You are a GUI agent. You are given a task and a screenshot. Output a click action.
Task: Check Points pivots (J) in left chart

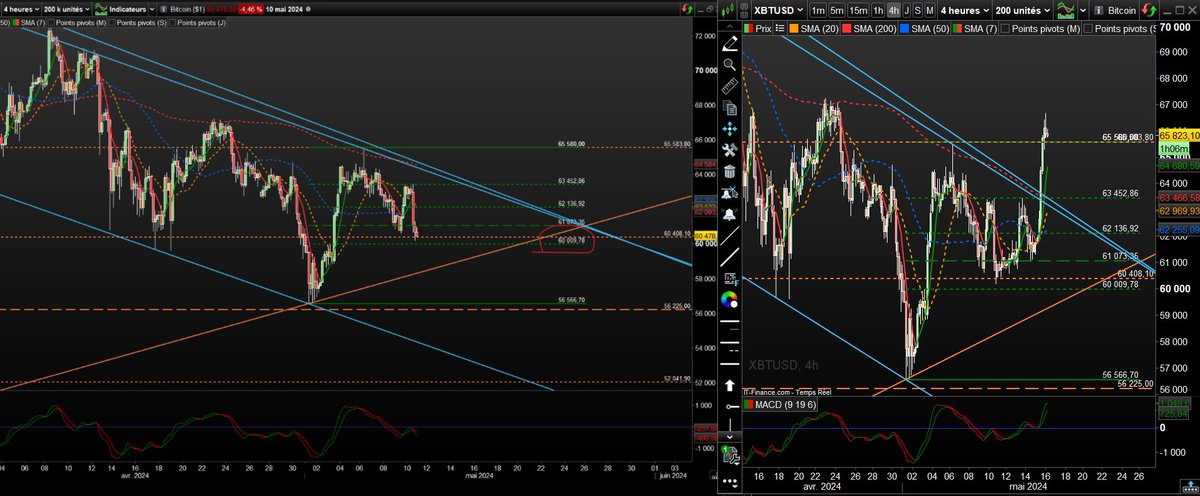[173, 23]
